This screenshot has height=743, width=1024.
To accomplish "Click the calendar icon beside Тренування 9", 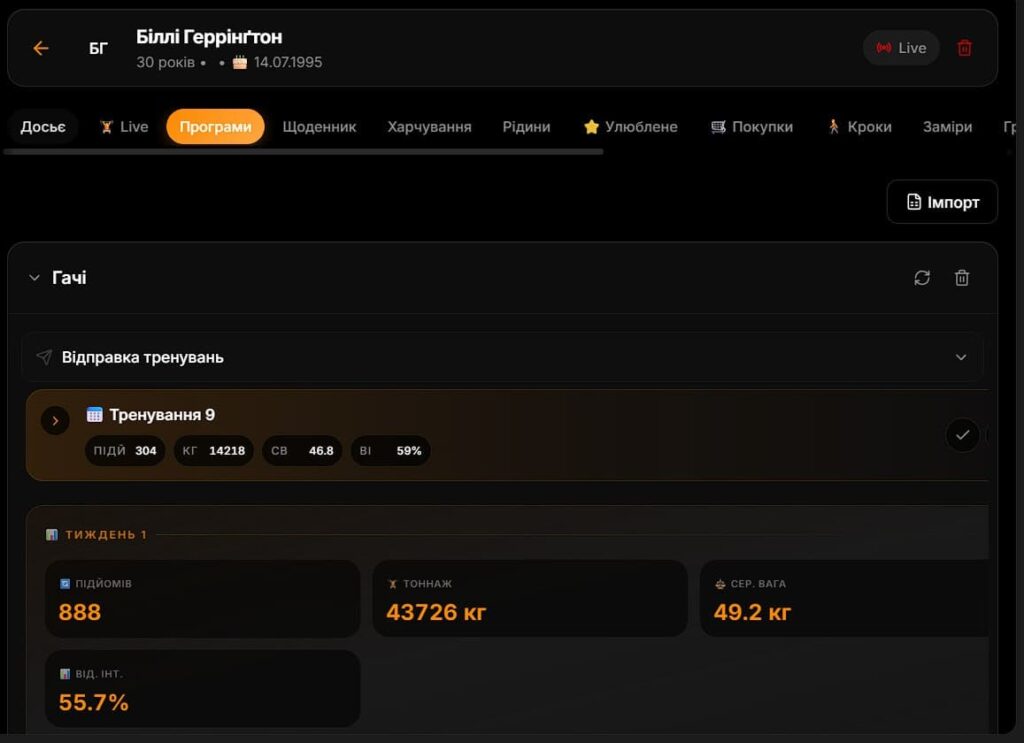I will point(95,415).
